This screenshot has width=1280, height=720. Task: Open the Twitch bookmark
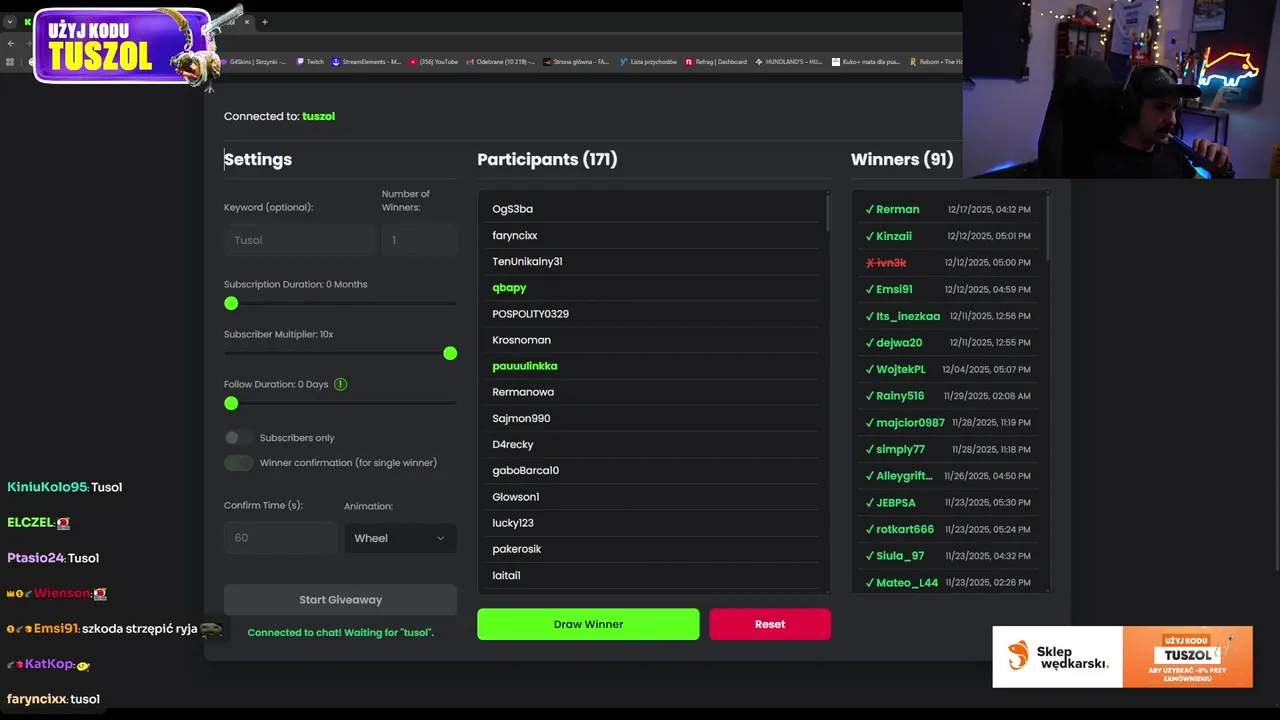310,62
